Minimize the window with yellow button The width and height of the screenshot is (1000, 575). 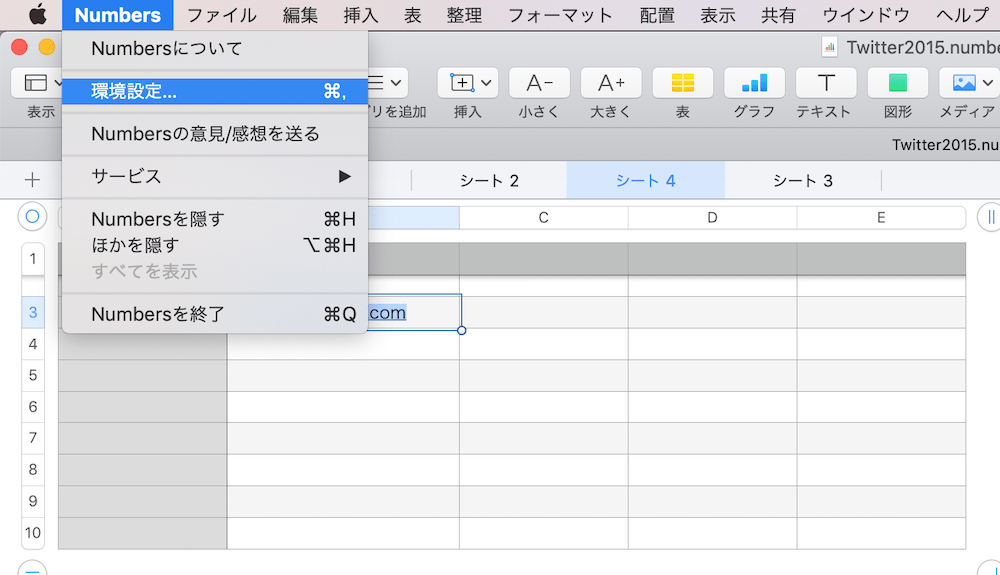(x=47, y=47)
